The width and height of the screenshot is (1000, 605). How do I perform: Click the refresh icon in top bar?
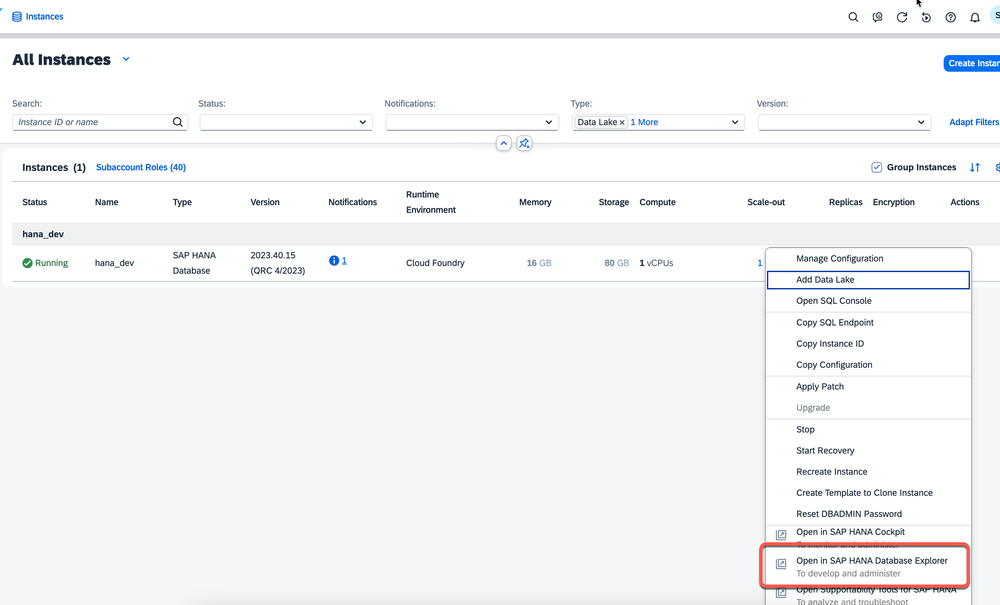[x=902, y=17]
